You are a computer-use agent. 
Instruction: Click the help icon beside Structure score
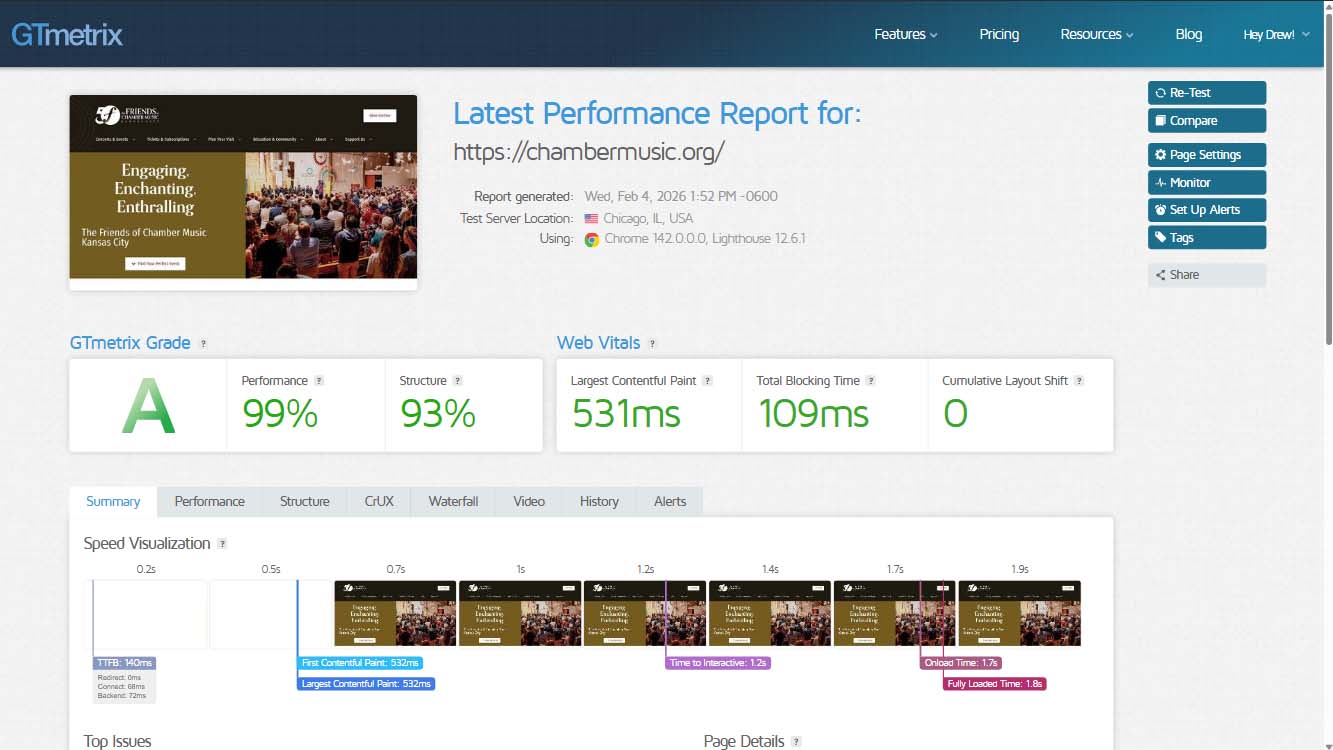click(x=457, y=381)
